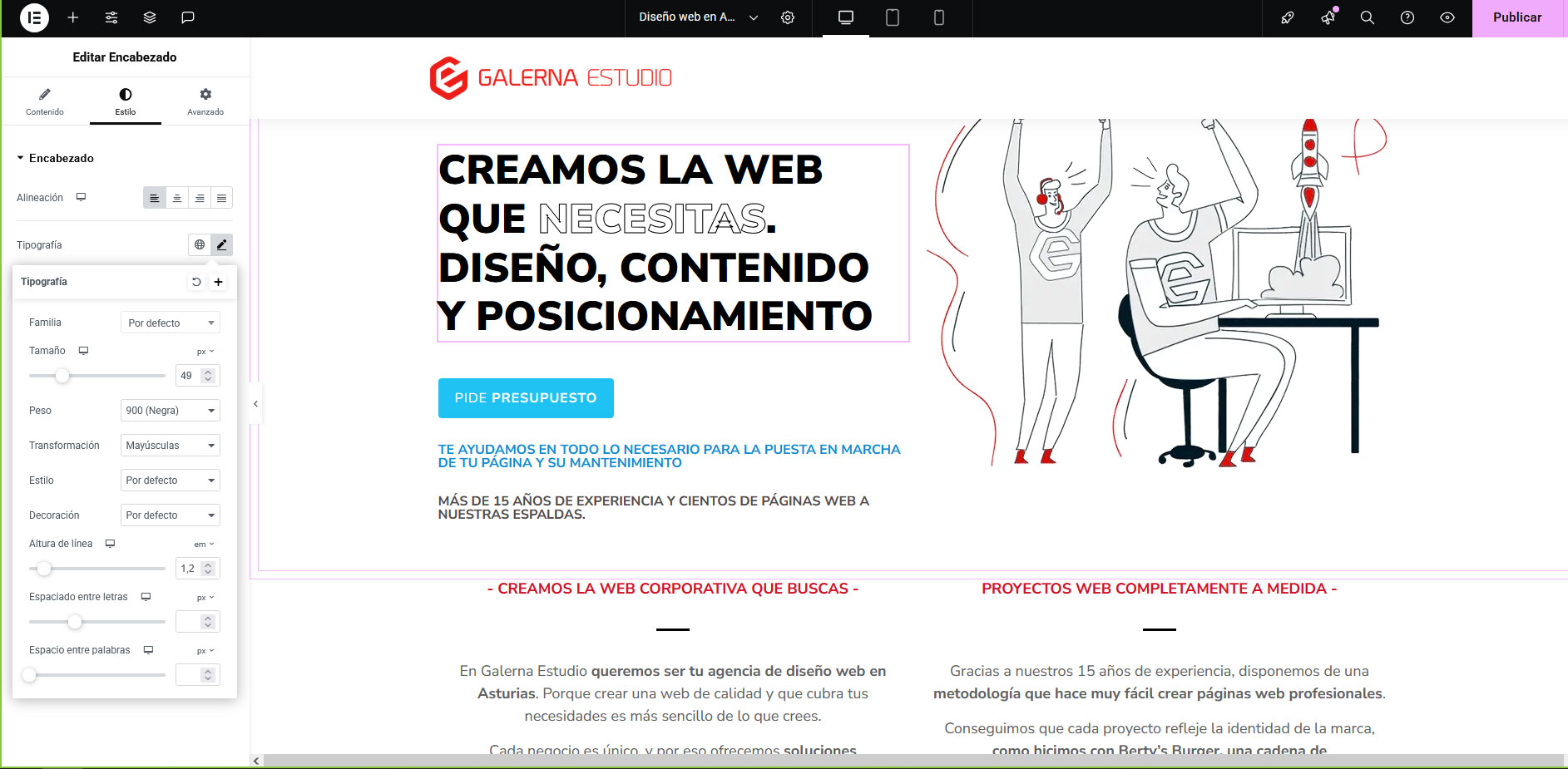Click the Pide Presupuesto button

526,398
